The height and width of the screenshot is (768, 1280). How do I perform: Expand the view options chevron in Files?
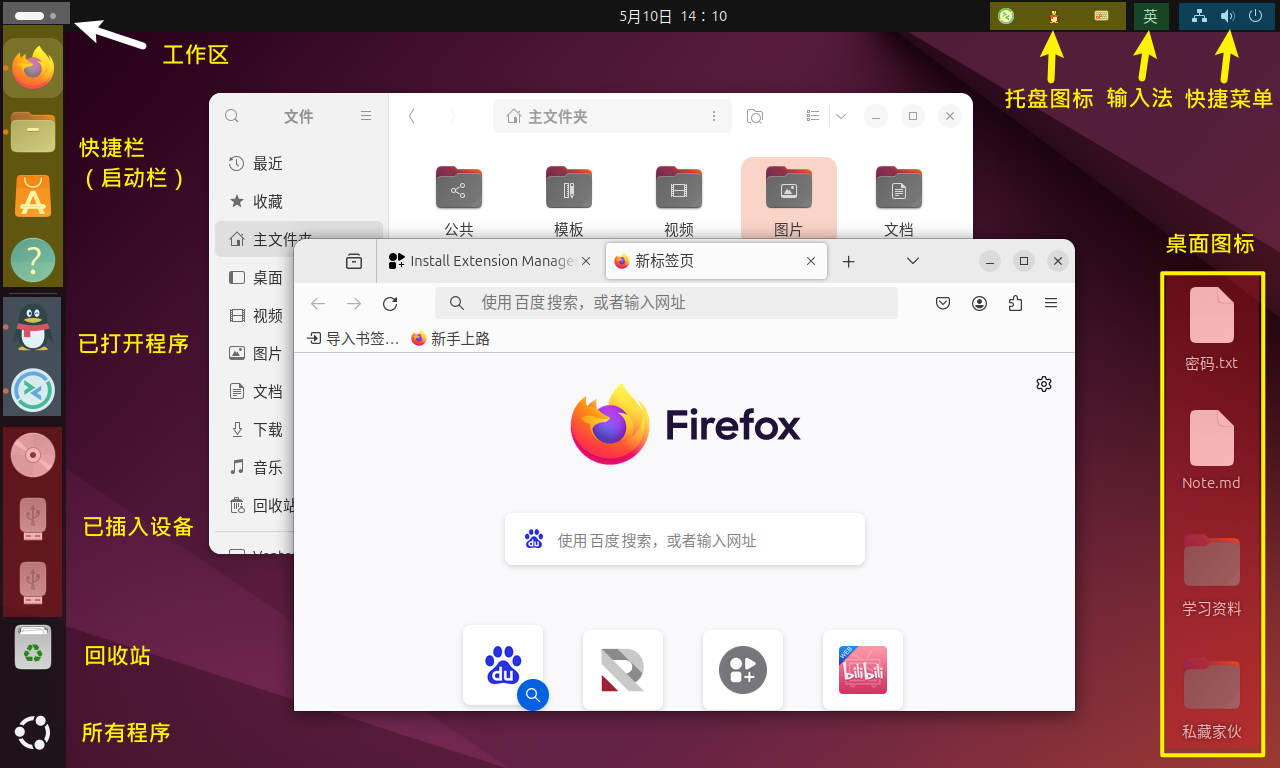click(841, 116)
